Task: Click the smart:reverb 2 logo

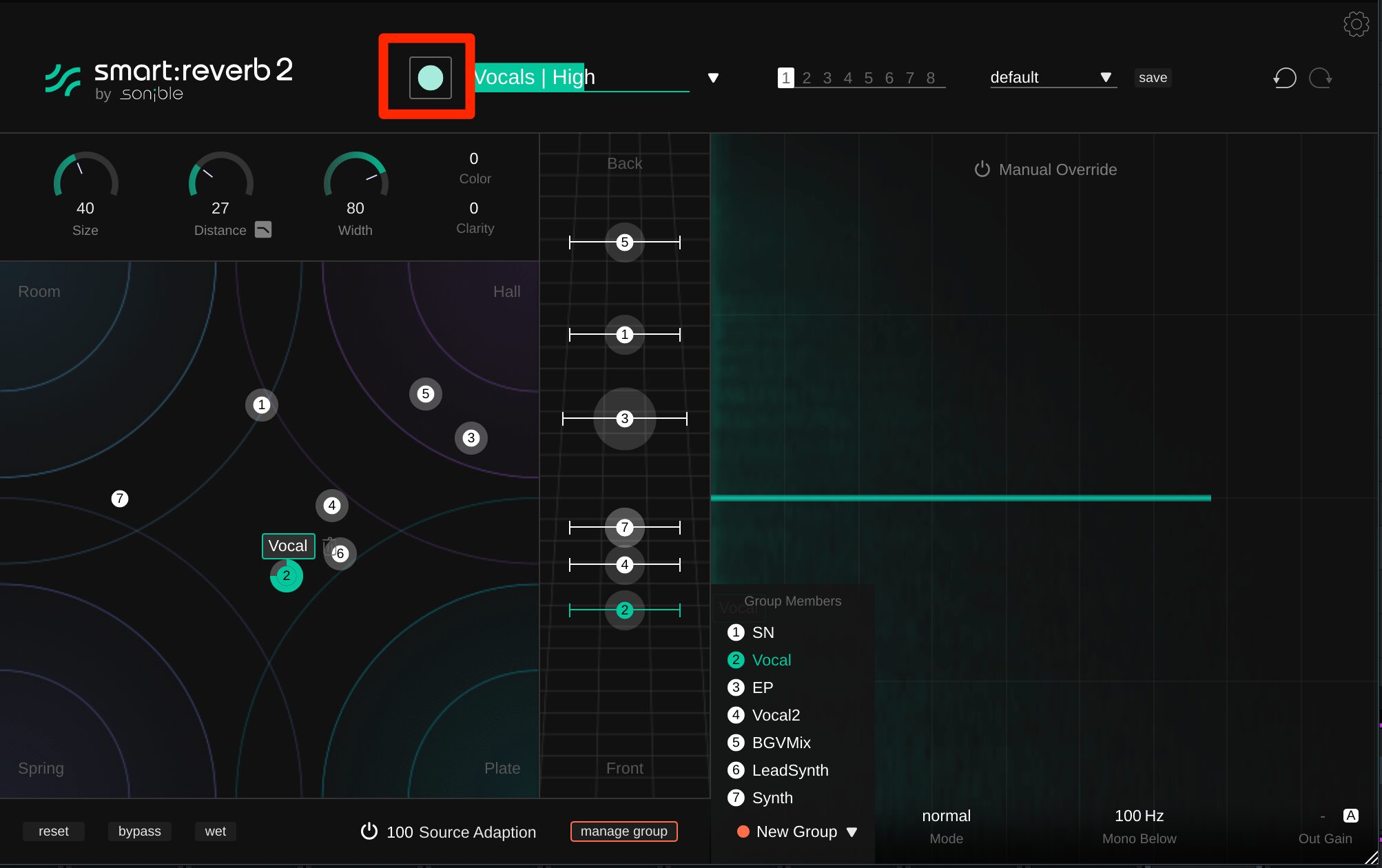Action: coord(169,81)
